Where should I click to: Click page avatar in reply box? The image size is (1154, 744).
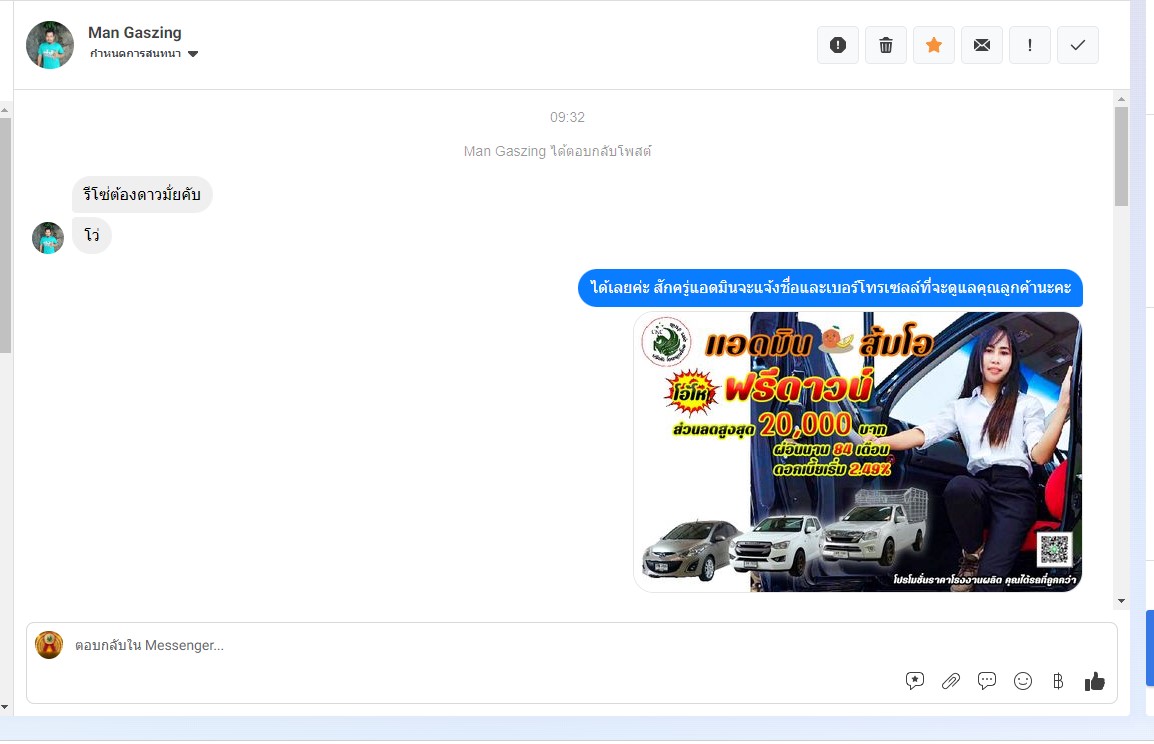[49, 645]
